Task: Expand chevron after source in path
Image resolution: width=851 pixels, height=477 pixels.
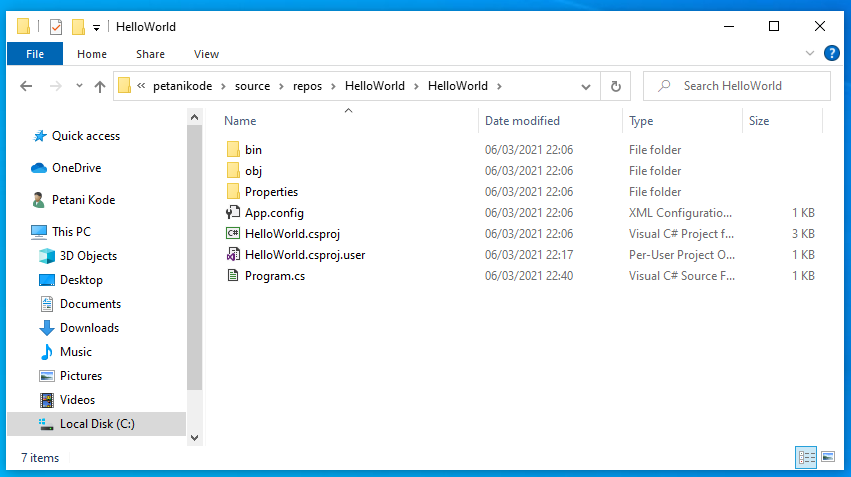Action: tap(281, 86)
